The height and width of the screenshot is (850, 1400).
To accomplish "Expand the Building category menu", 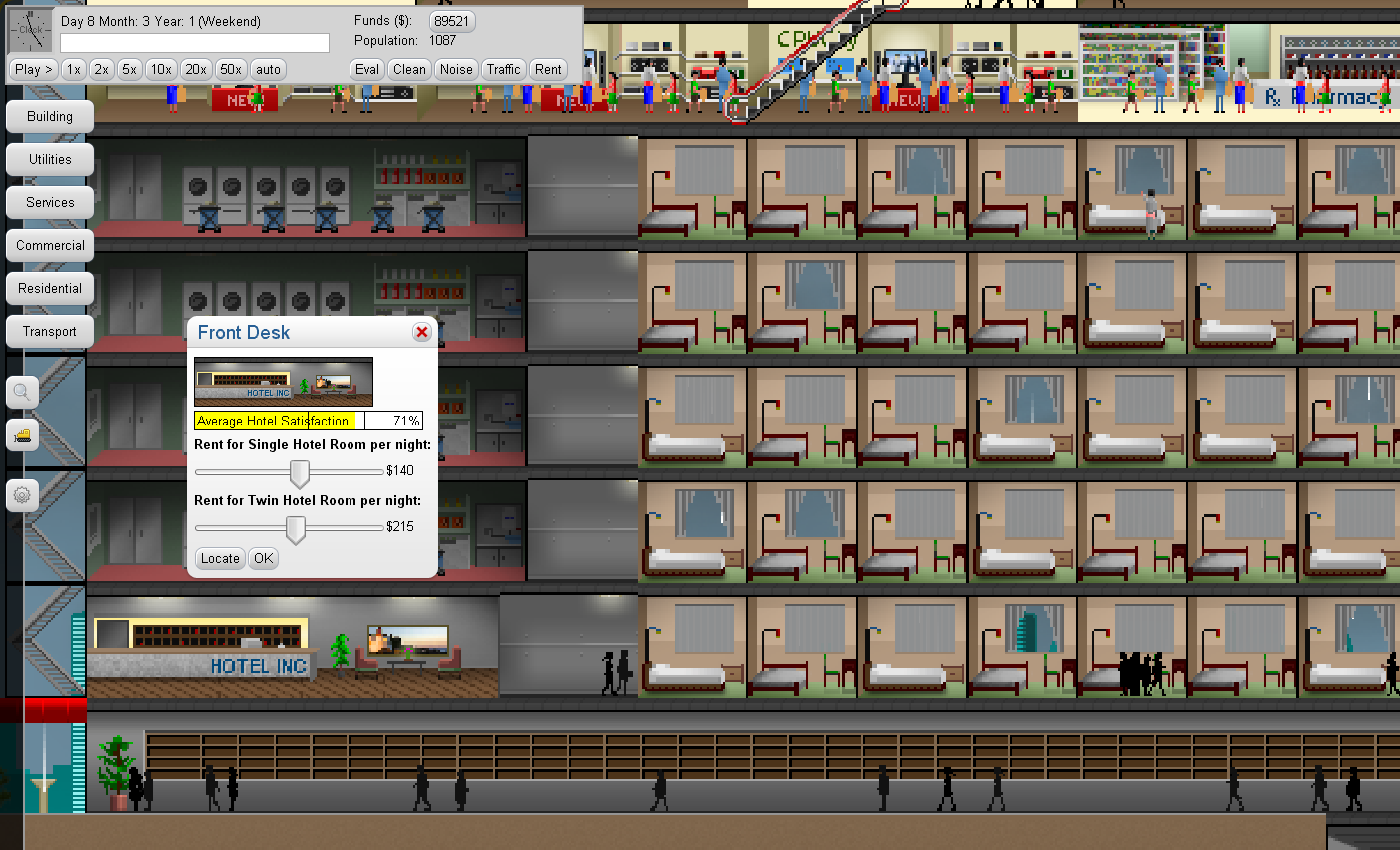I will click(50, 116).
